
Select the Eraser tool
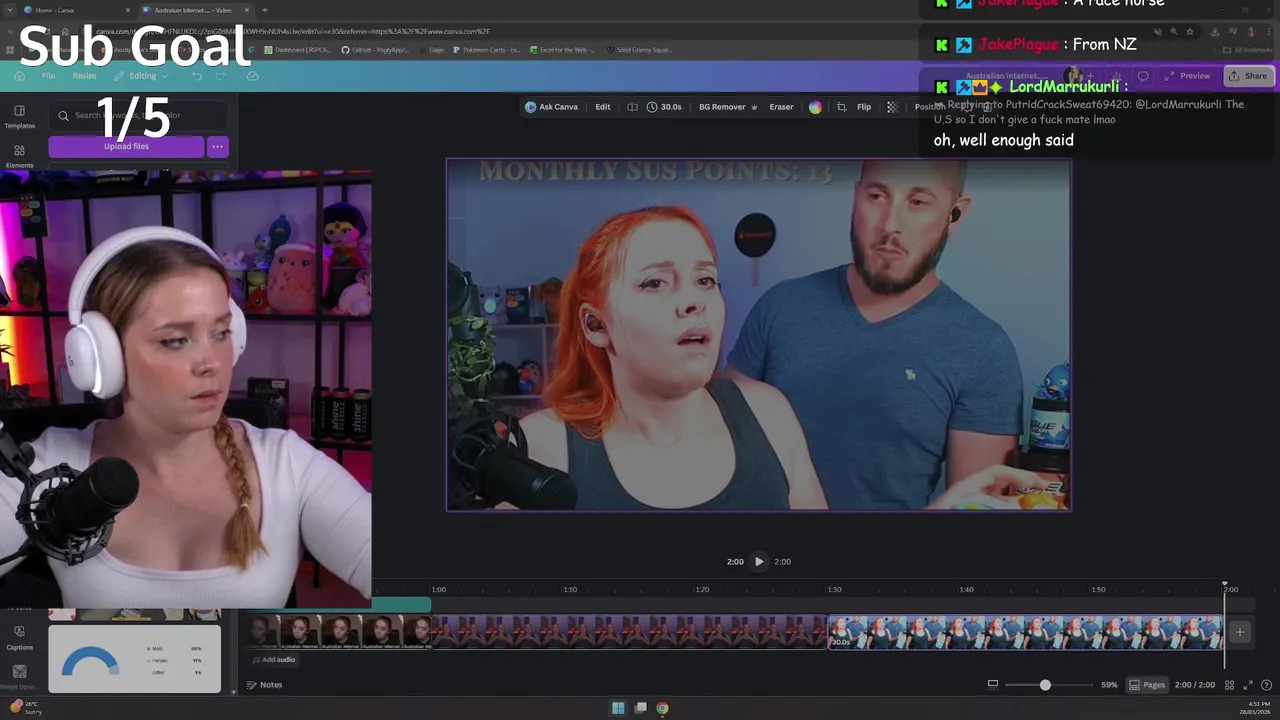[781, 107]
